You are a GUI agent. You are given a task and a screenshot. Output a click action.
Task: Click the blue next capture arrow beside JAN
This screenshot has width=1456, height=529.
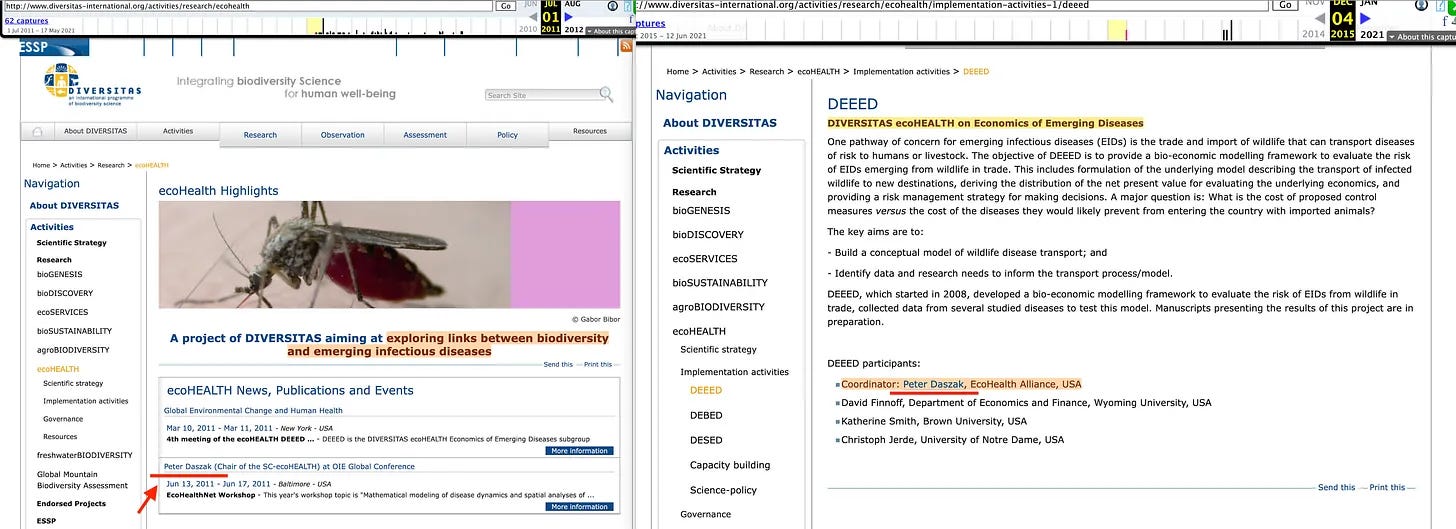[x=1366, y=18]
